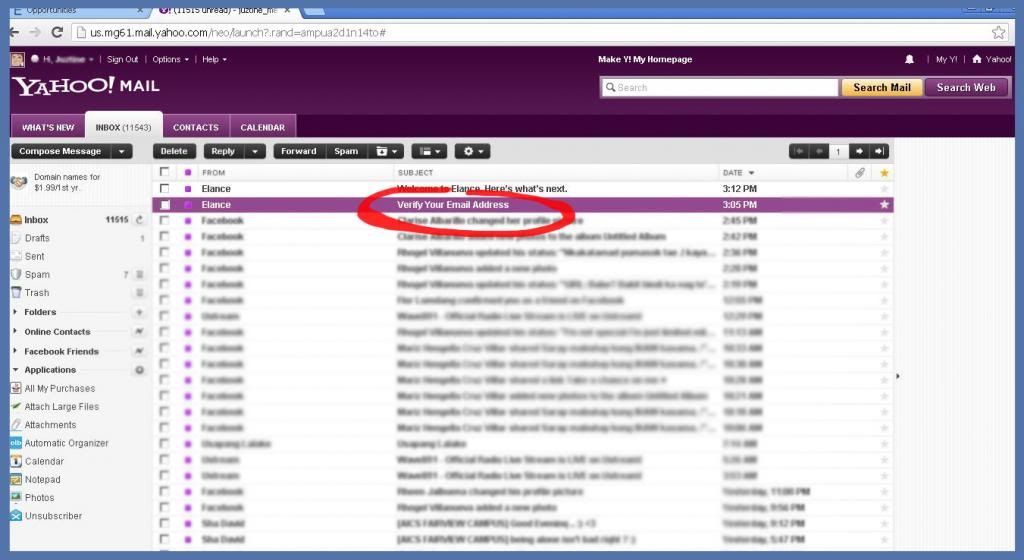Switch to What's New tab
This screenshot has width=1024, height=560.
pyautogui.click(x=48, y=127)
